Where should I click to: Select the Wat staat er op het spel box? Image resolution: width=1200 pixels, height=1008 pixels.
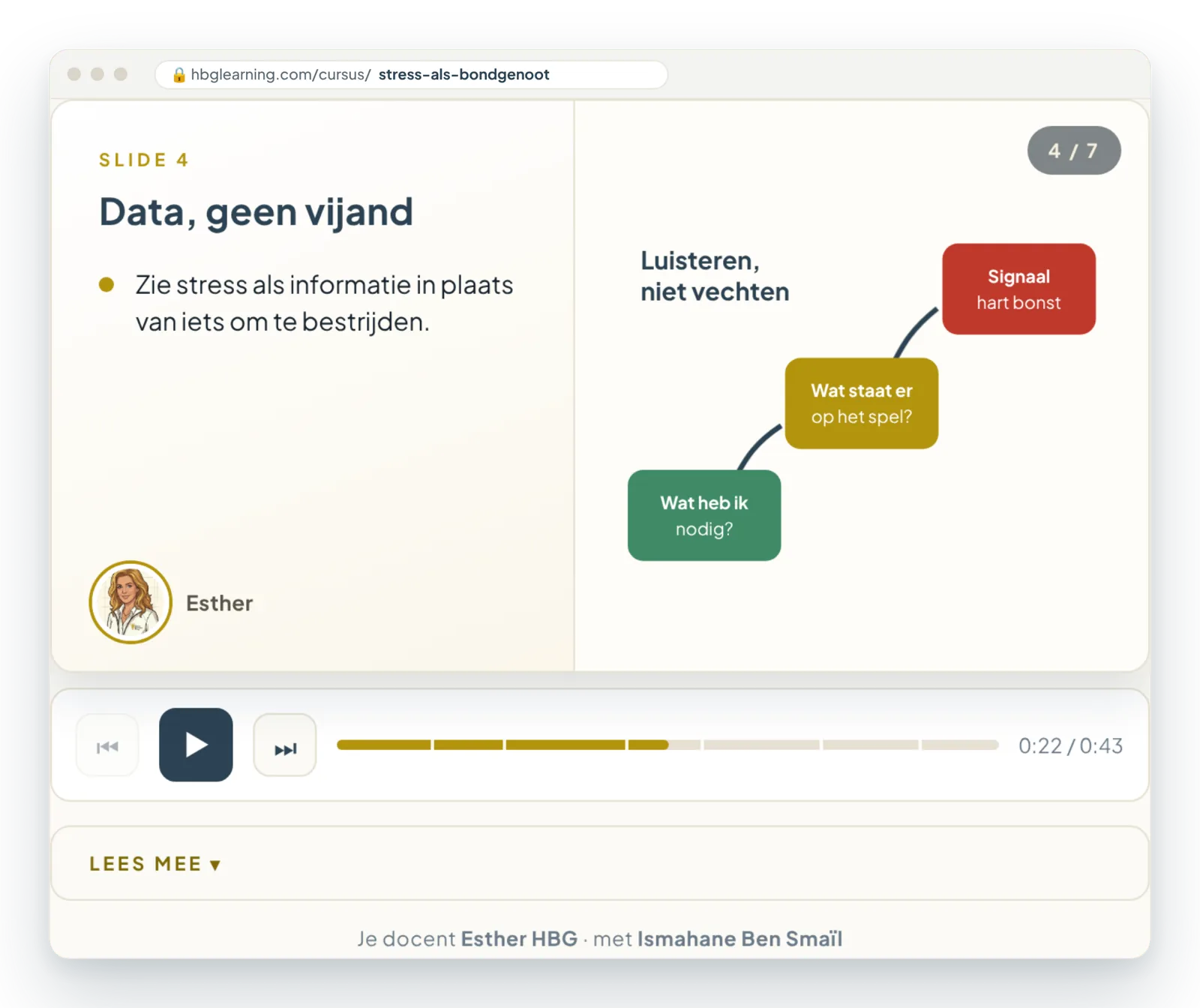pyautogui.click(x=861, y=403)
